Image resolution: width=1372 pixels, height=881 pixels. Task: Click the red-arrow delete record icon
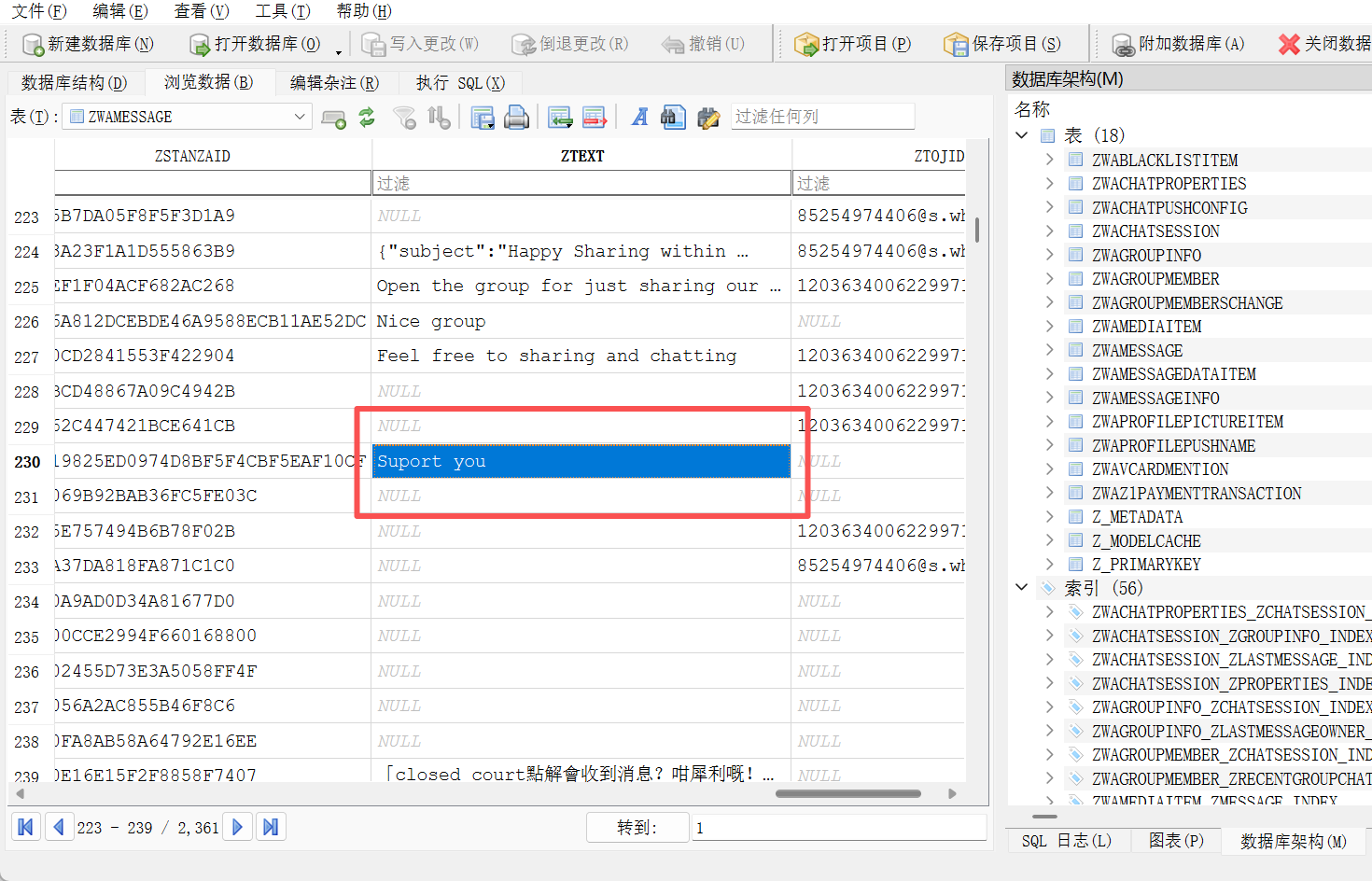[595, 118]
